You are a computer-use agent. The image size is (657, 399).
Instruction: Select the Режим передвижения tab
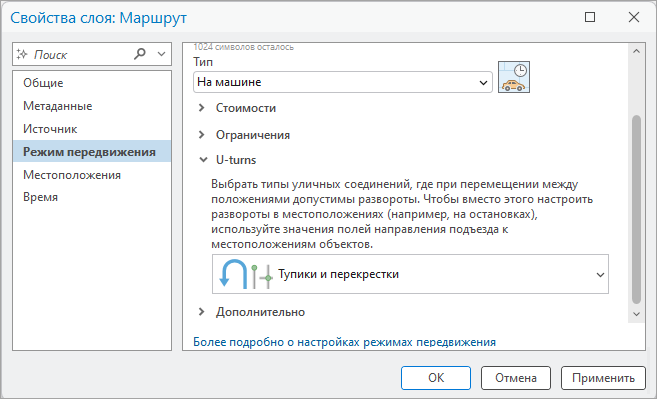tap(92, 151)
